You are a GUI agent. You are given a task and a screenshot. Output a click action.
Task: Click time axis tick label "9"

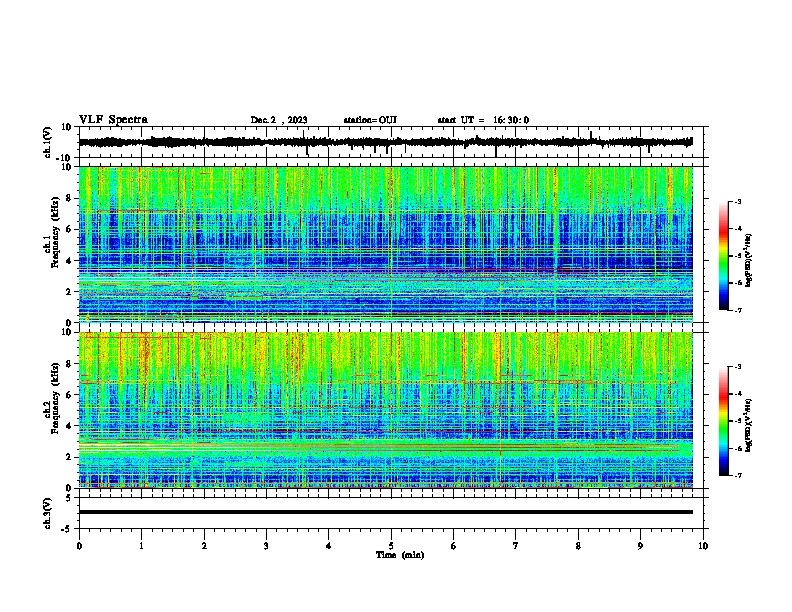pos(640,546)
